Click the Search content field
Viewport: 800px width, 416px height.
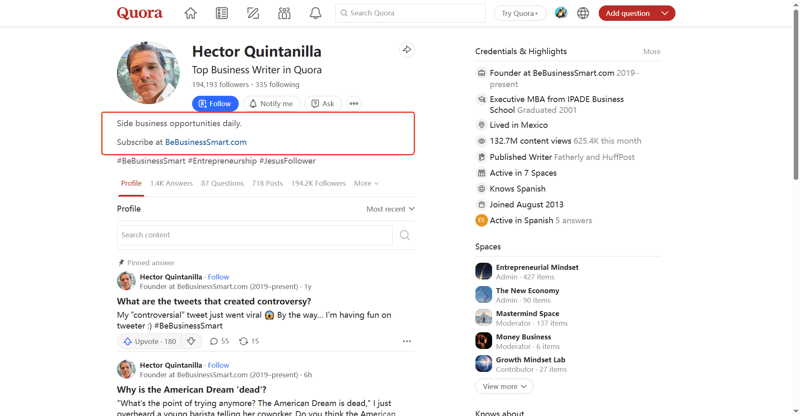click(x=255, y=235)
